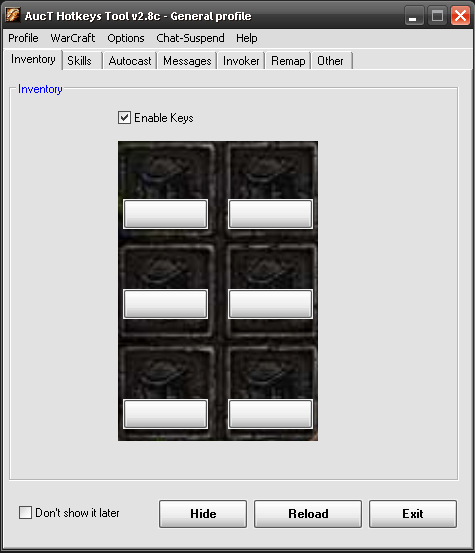Click the middle-right inventory slot hotkey field
This screenshot has height=553, width=476.
(270, 304)
